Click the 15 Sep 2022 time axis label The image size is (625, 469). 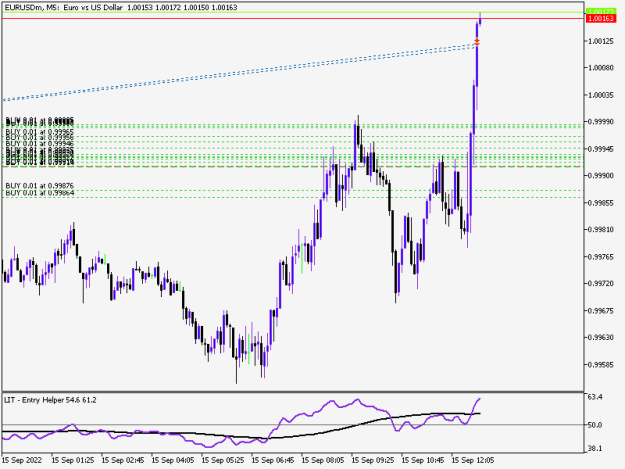point(22,460)
